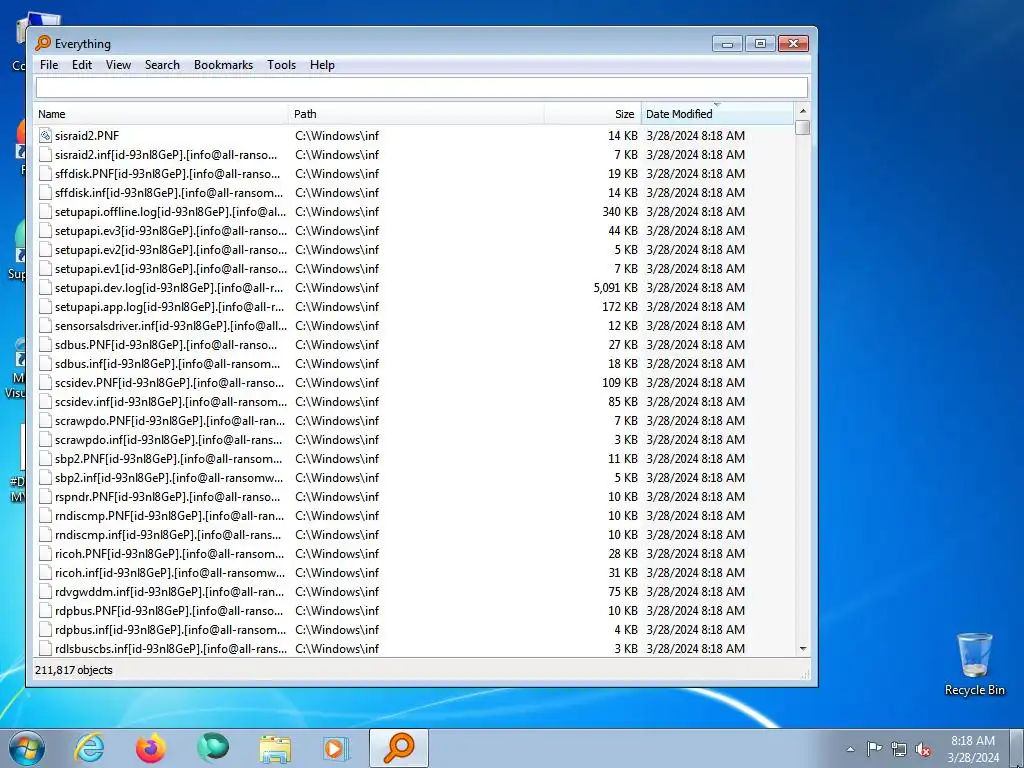Select the sbp2.PNF file icon

[x=45, y=458]
